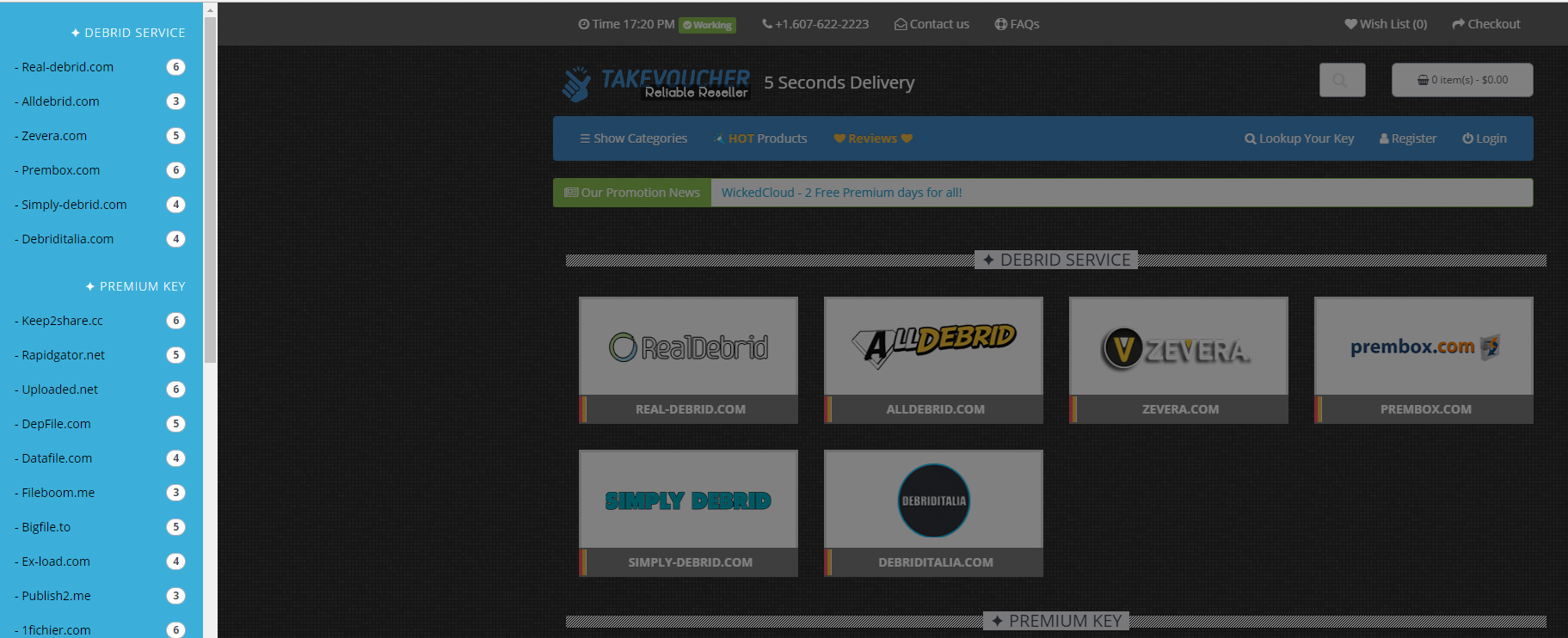1568x638 pixels.
Task: Select Bigfile.to in sidebar
Action: coord(46,527)
